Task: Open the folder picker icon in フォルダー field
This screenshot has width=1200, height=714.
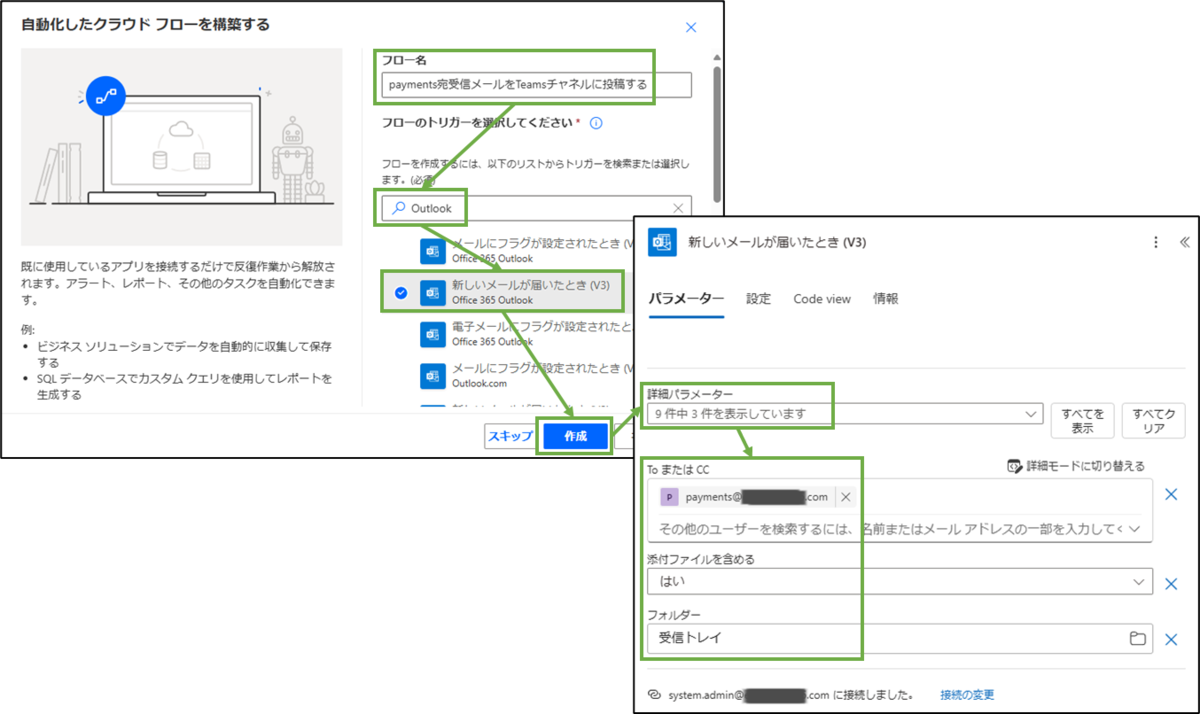Action: (1137, 638)
